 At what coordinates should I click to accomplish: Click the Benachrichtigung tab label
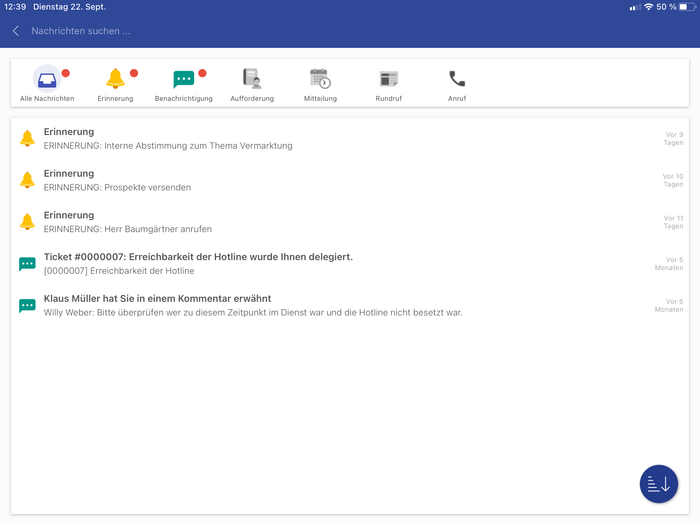click(183, 99)
